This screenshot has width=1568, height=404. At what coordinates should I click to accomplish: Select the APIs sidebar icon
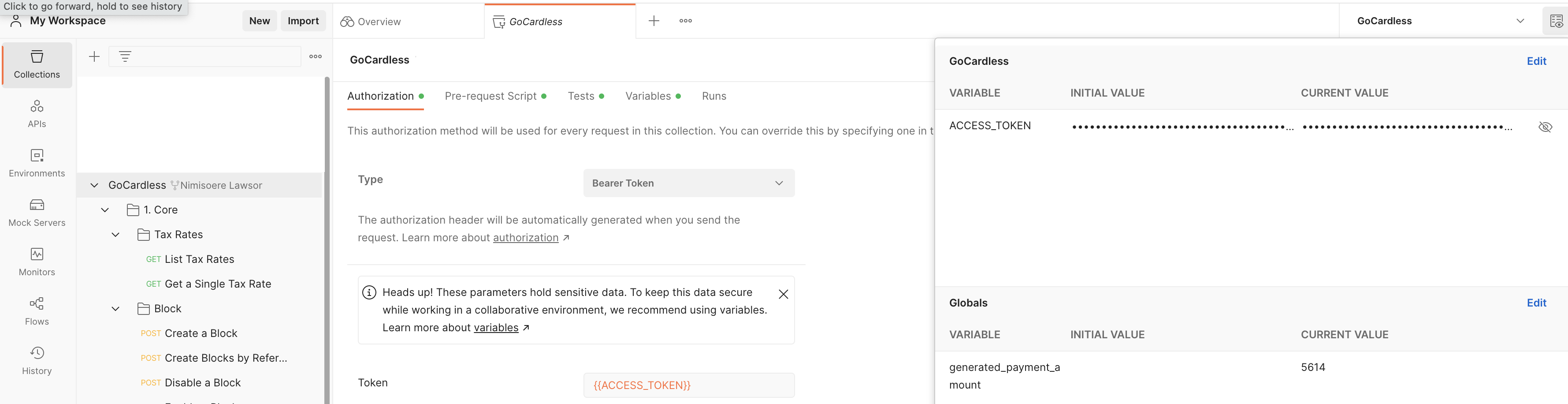click(37, 113)
